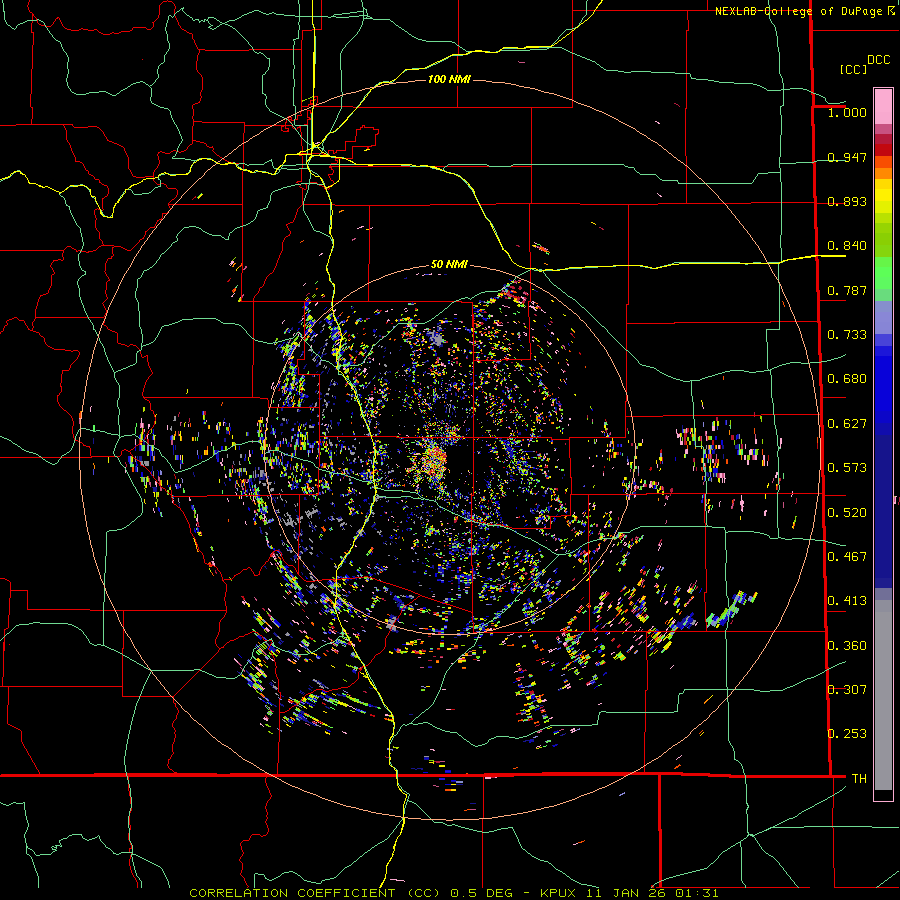Screen dimensions: 900x900
Task: Click the CORRELATION COEFFICIENT caption text
Action: (x=292, y=893)
